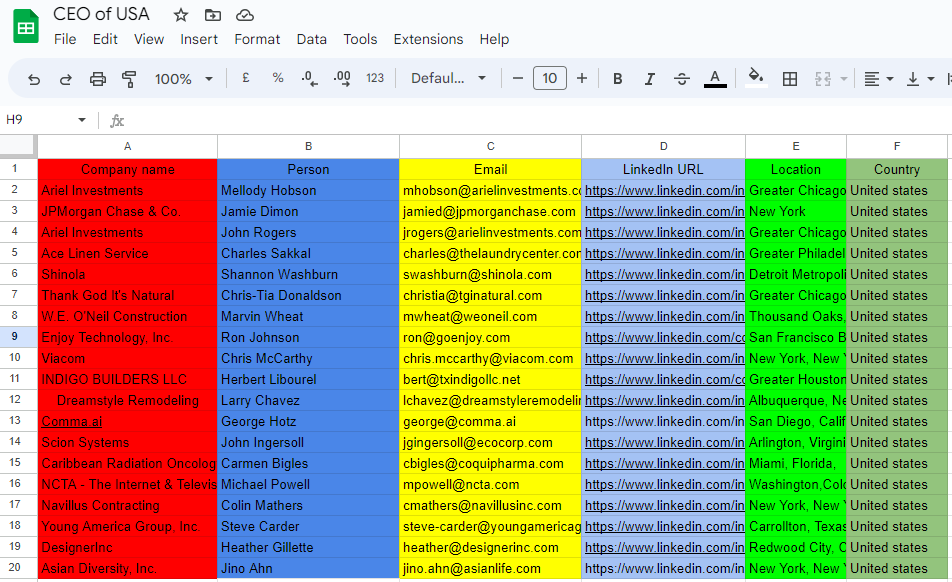Open the Extensions menu
This screenshot has width=952, height=582.
(x=428, y=39)
